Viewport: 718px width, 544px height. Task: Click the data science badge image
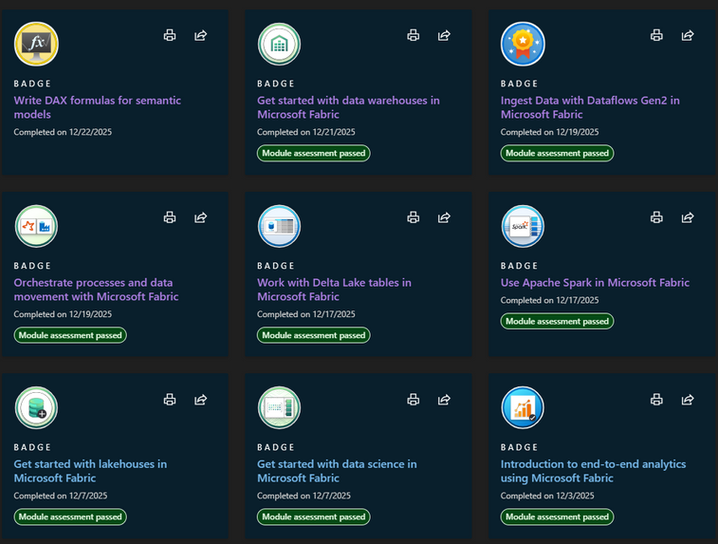(x=279, y=408)
